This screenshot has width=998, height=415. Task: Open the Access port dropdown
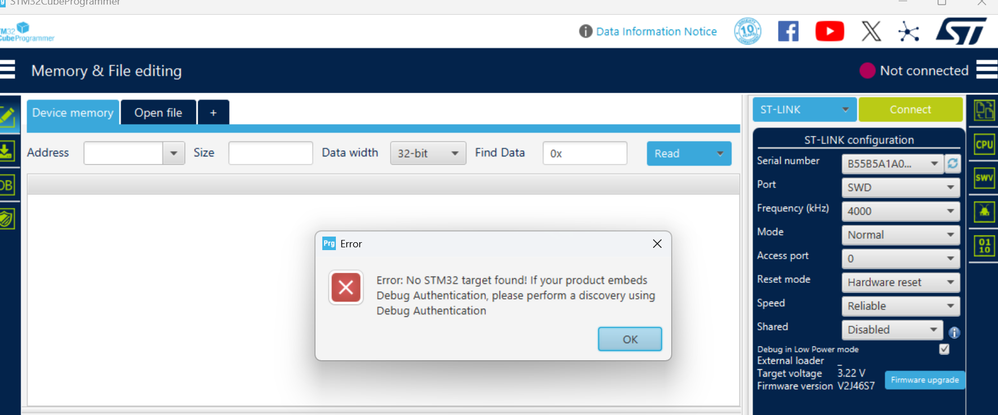[901, 258]
